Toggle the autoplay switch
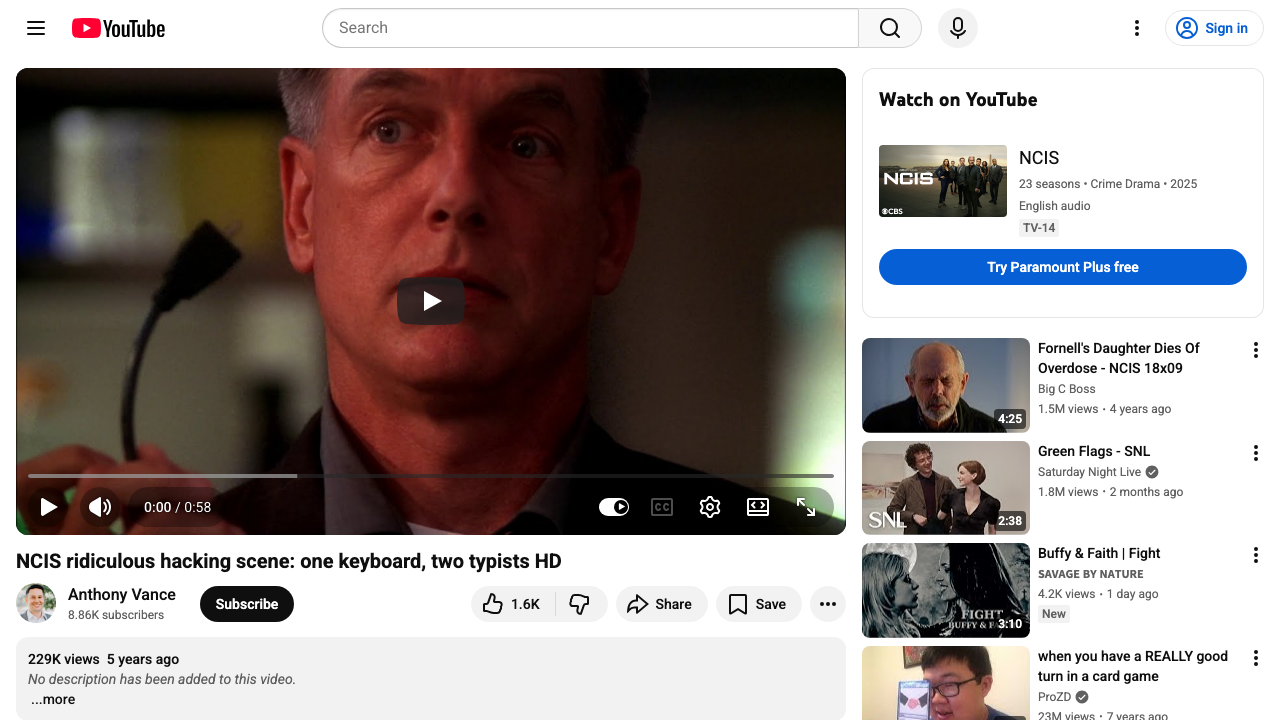This screenshot has height=720, width=1280. click(x=614, y=507)
